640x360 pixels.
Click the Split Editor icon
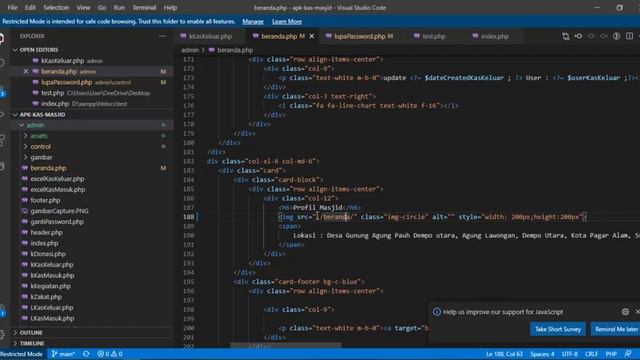click(x=629, y=36)
